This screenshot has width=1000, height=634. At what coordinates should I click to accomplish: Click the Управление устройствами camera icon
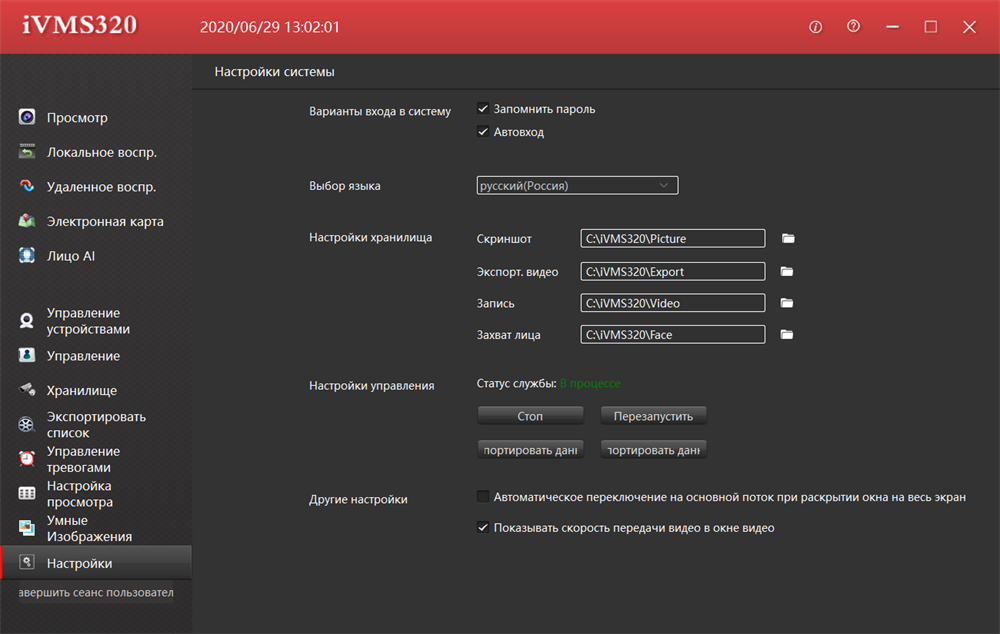coord(27,320)
